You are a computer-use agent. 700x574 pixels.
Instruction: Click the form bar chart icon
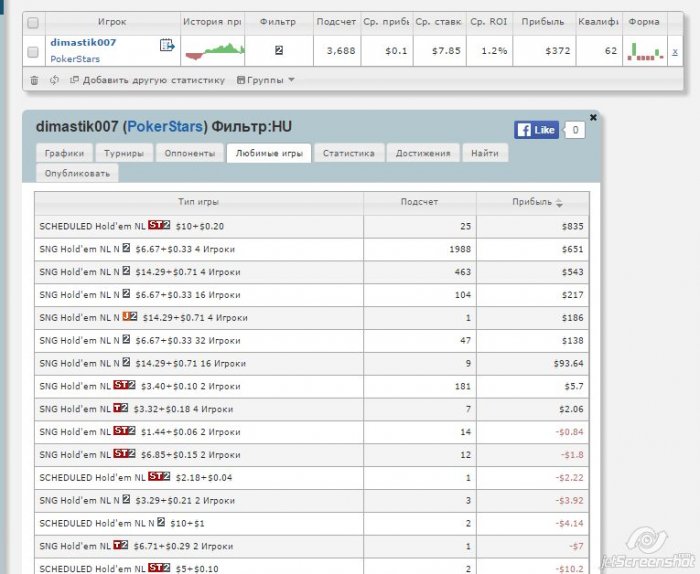pyautogui.click(x=644, y=51)
